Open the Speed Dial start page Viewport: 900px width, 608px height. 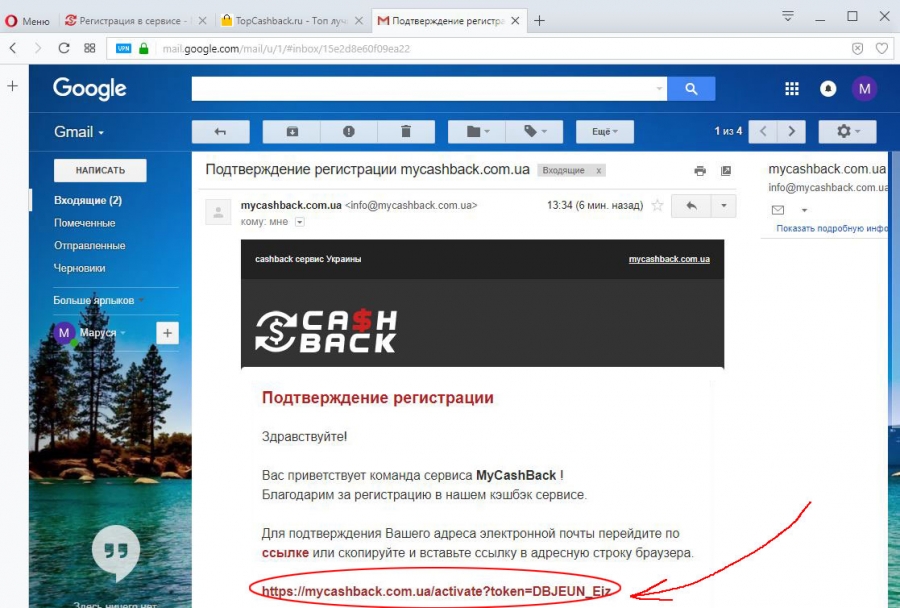[x=90, y=48]
